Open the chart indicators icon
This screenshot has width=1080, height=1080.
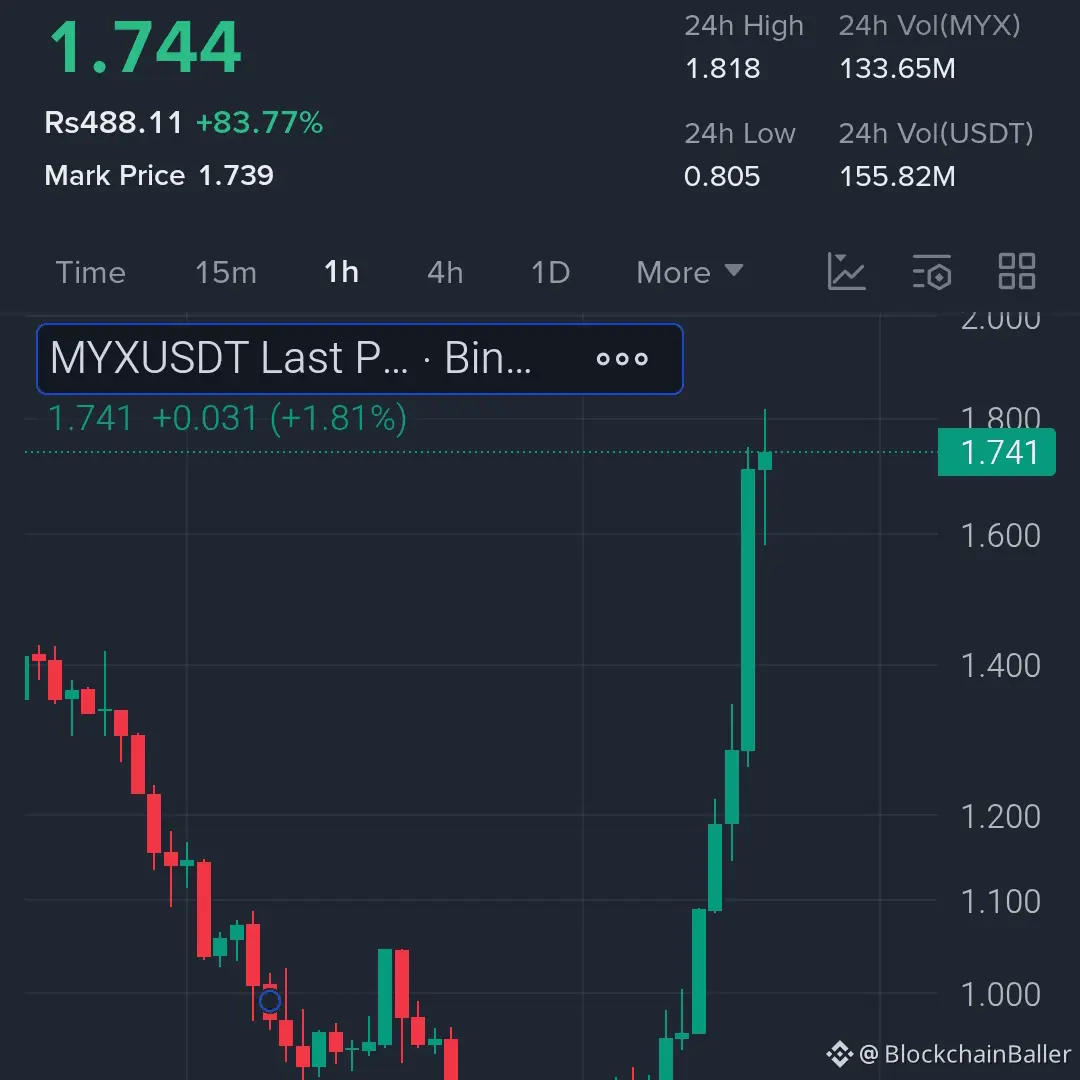pos(847,271)
